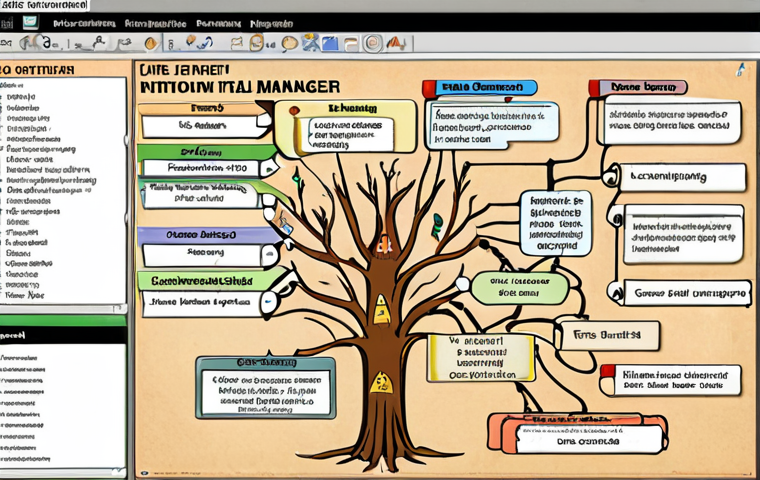Click the circular spiral target toolbar icon
The width and height of the screenshot is (760, 480).
point(373,43)
